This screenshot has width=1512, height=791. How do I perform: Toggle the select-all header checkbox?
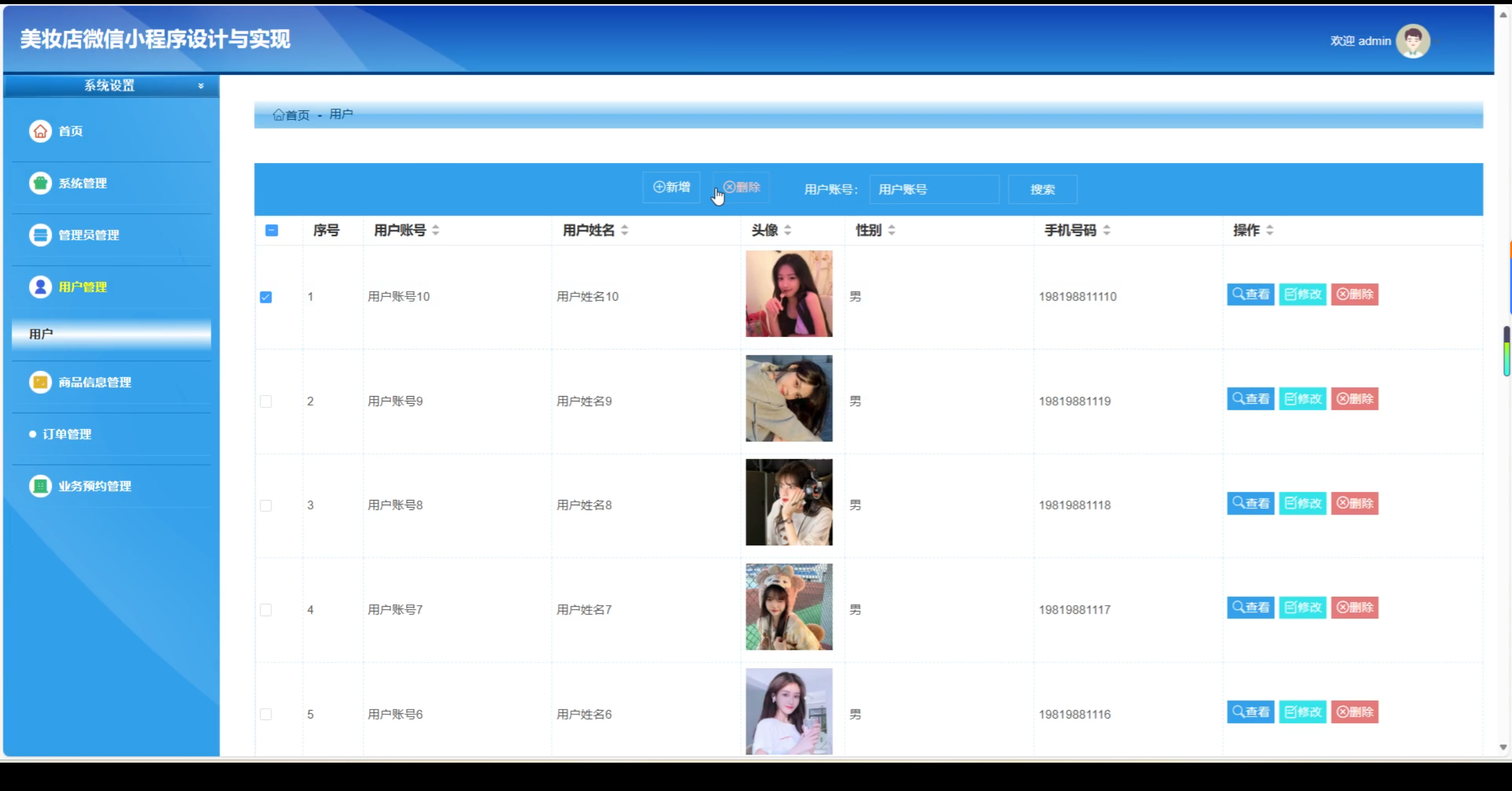(x=272, y=230)
